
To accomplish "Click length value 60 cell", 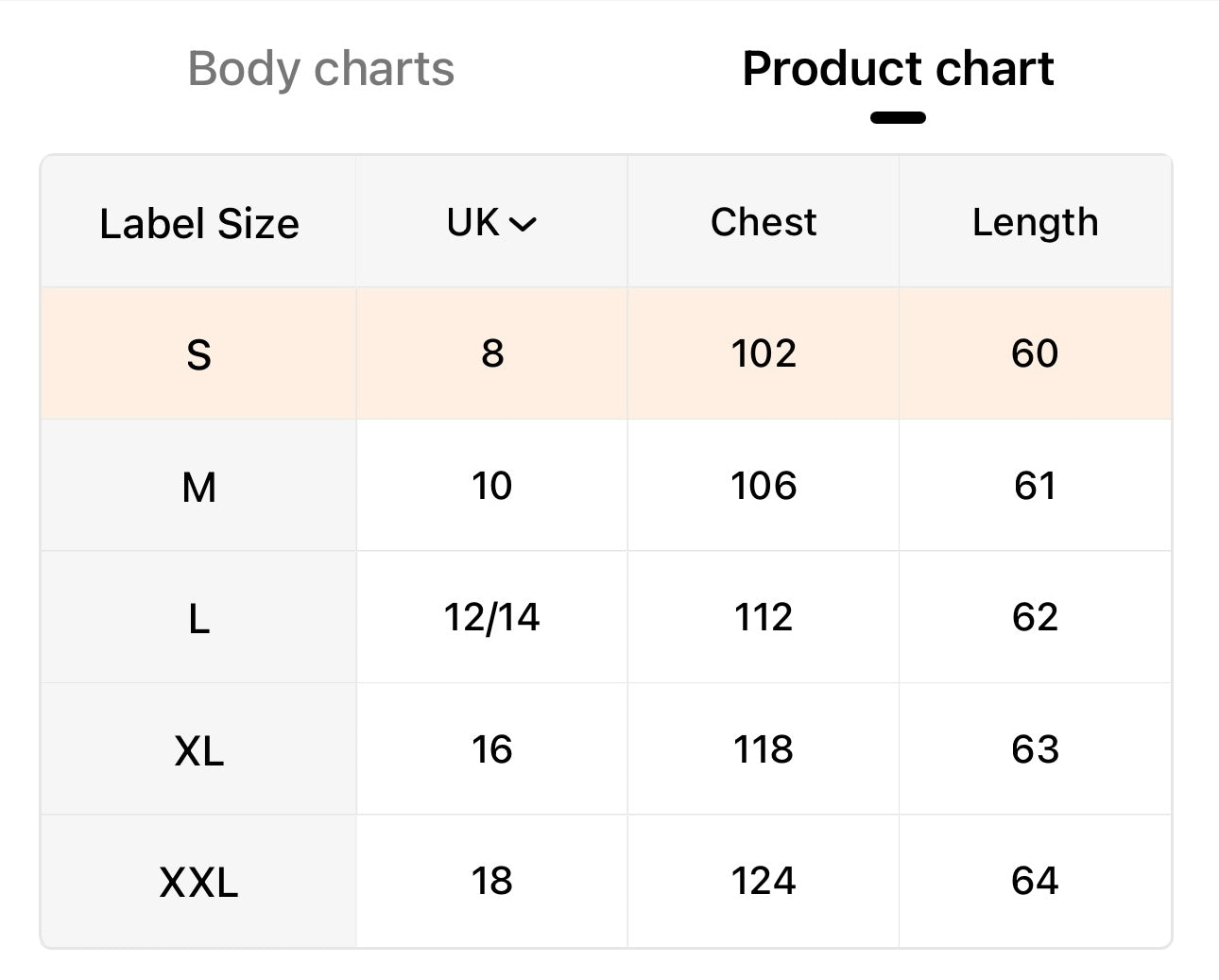I will pos(1035,353).
